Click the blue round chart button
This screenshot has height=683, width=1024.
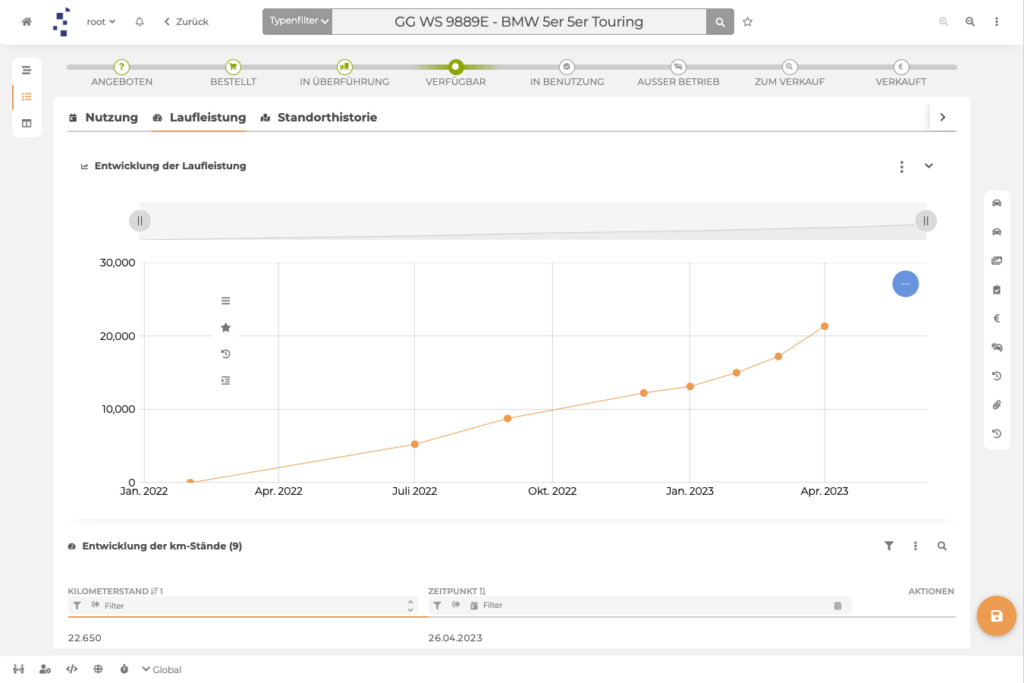pyautogui.click(x=905, y=283)
